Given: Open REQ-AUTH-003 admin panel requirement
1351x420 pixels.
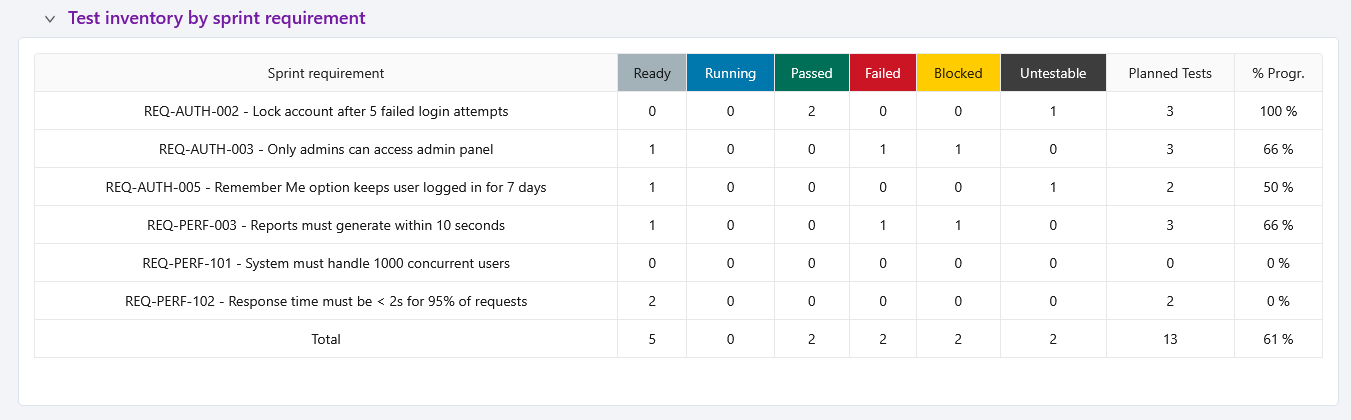Looking at the screenshot, I should (326, 149).
